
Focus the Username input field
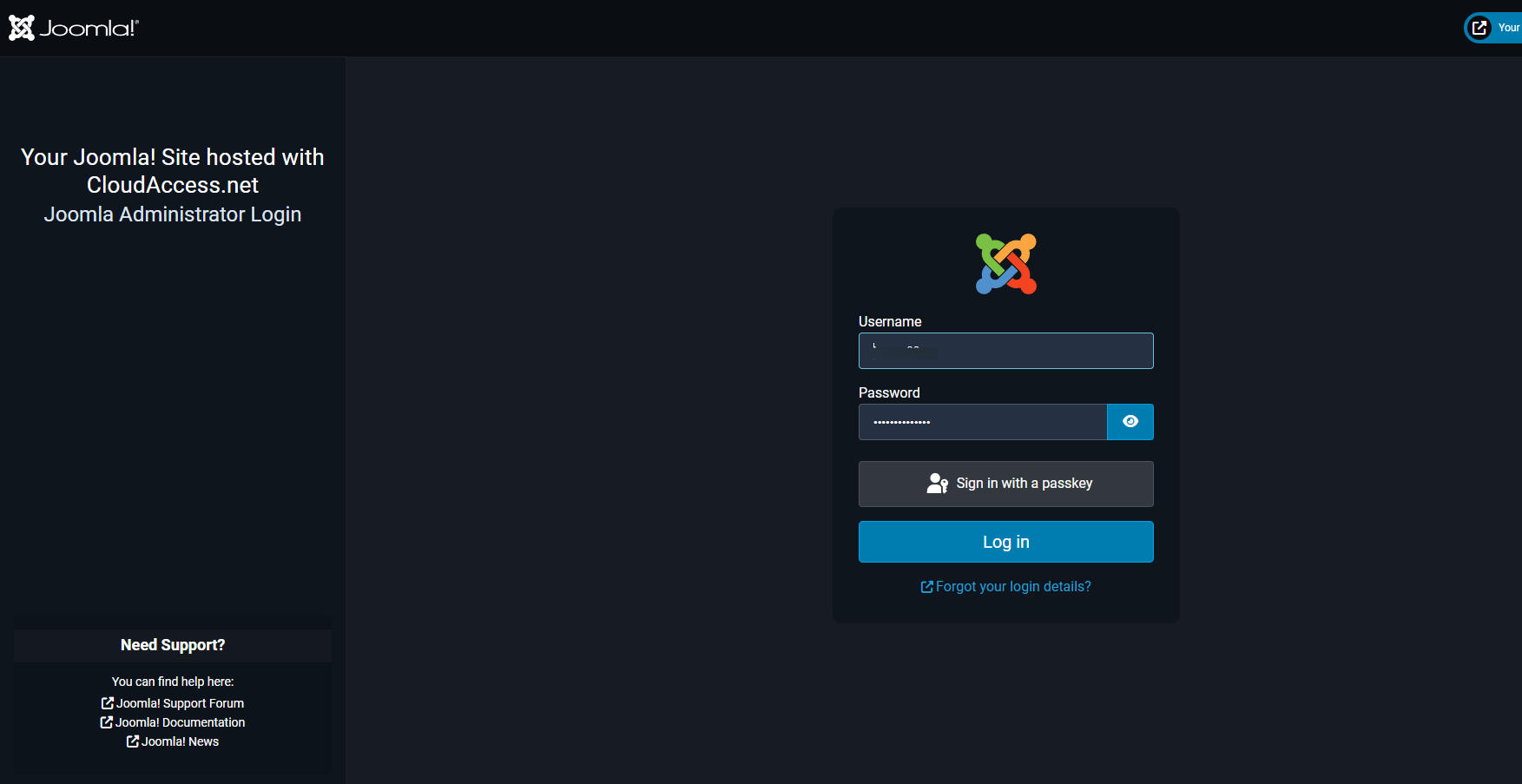coord(1006,351)
